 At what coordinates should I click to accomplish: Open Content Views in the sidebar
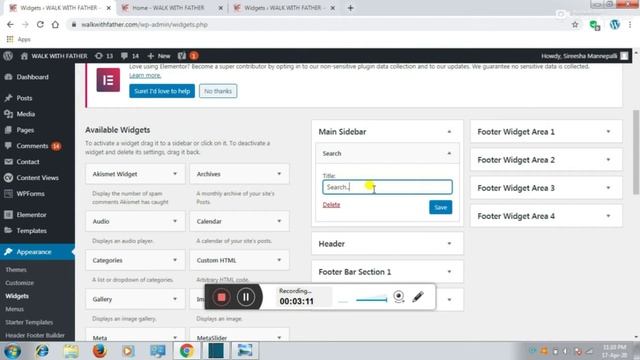37,178
